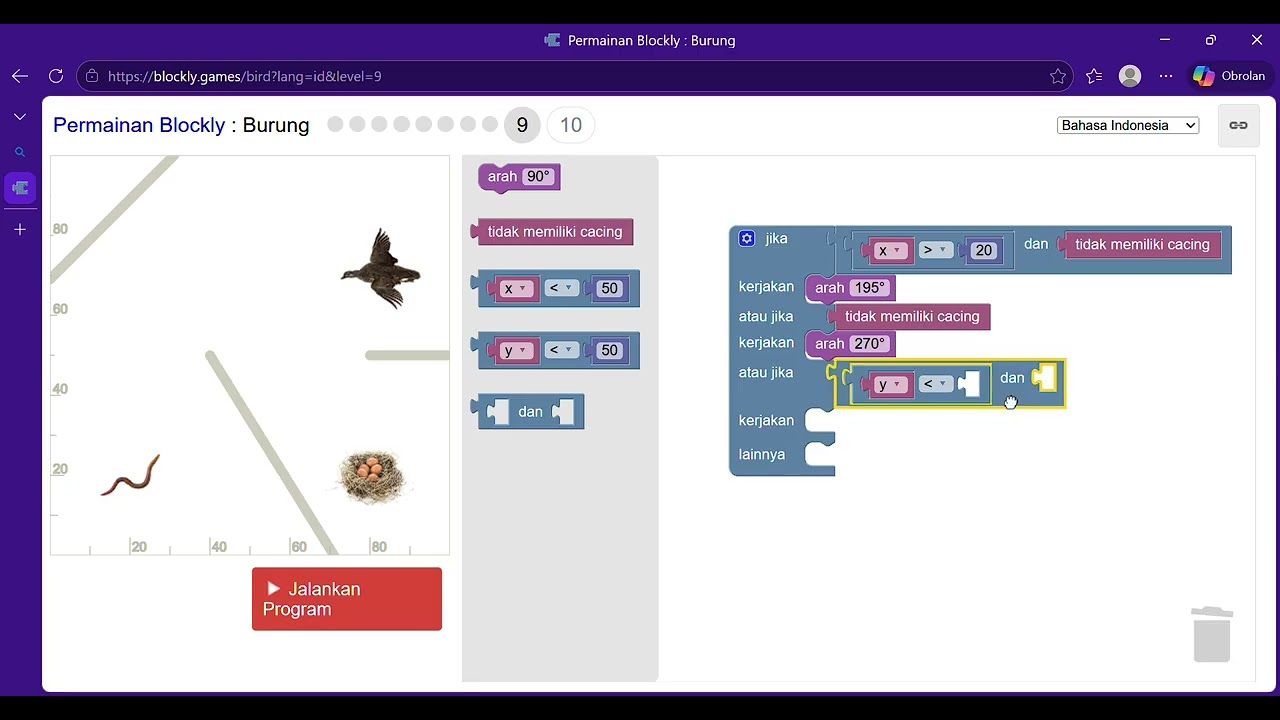Image resolution: width=1280 pixels, height=720 pixels.
Task: Click the site info lock icon
Action: coord(92,76)
